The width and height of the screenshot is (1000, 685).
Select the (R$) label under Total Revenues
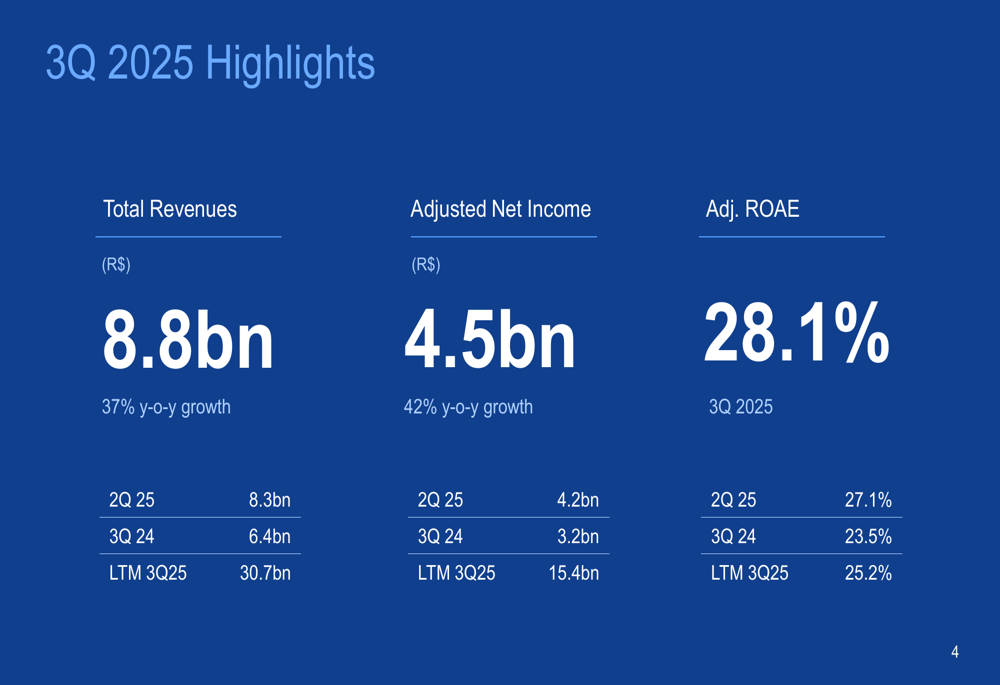tap(116, 266)
